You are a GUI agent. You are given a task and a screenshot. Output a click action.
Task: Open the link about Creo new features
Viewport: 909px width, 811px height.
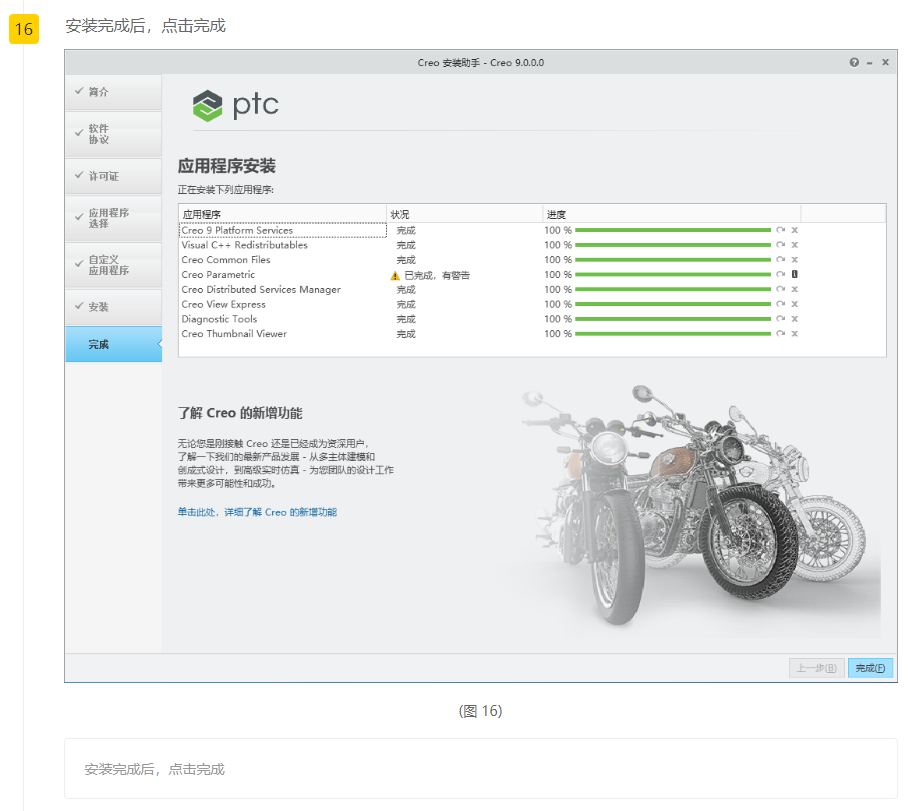pyautogui.click(x=257, y=512)
